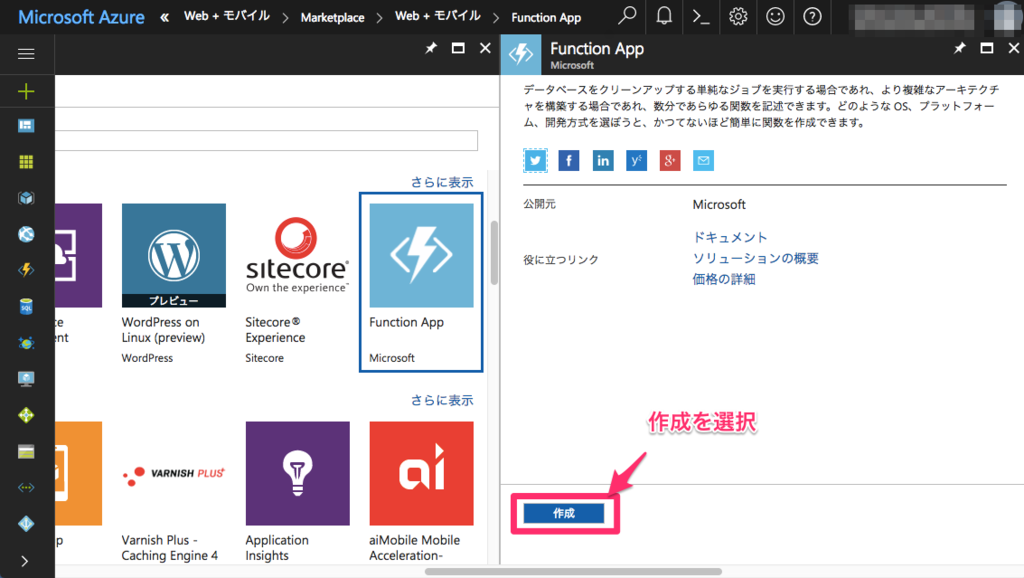1024x578 pixels.
Task: Share on Facebook icon
Action: [569, 161]
